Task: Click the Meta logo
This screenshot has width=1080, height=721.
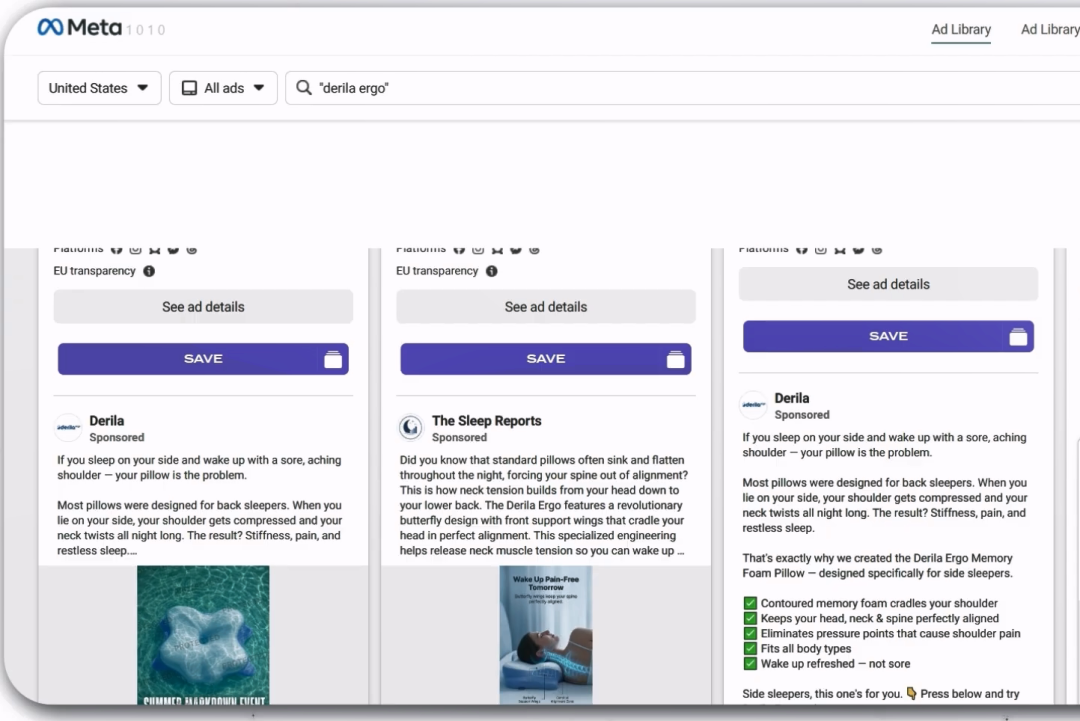Action: tap(79, 28)
